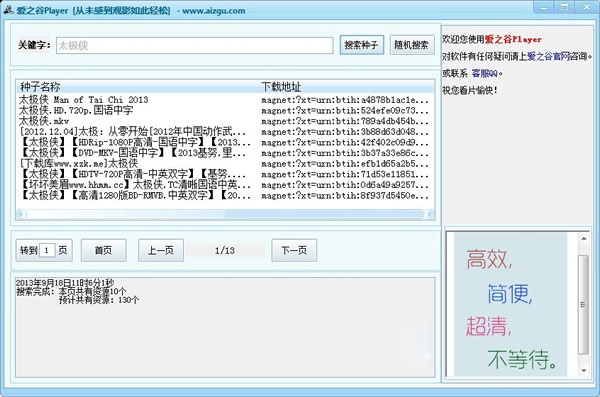The image size is (600, 397).
Task: Click magnet link starting 3b88d63d048
Action: pyautogui.click(x=345, y=132)
